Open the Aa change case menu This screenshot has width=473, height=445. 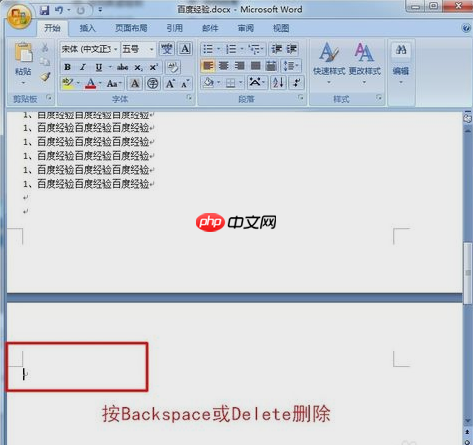click(x=114, y=83)
